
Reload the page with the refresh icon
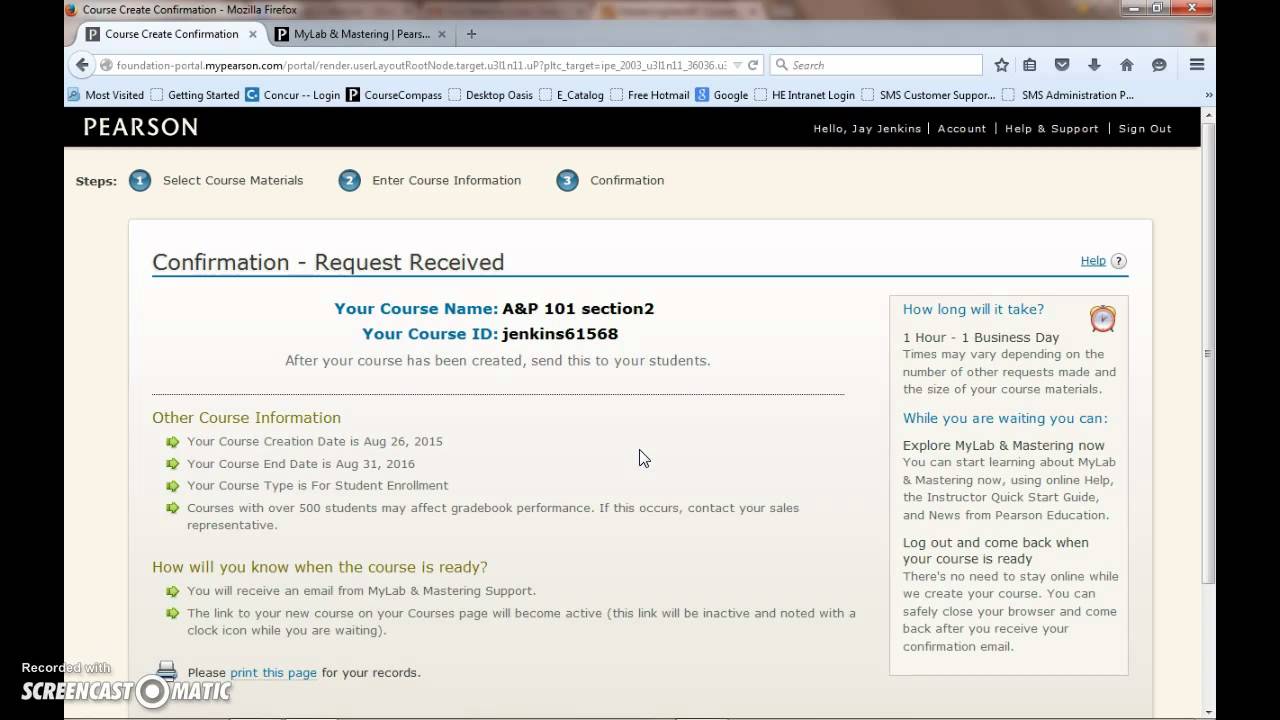(753, 65)
